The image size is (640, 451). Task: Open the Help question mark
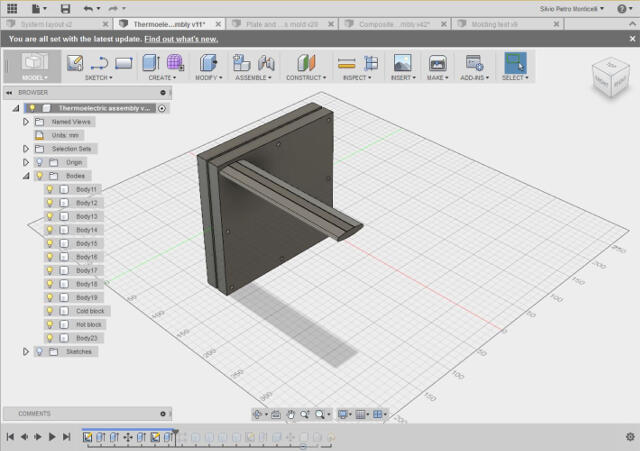622,9
